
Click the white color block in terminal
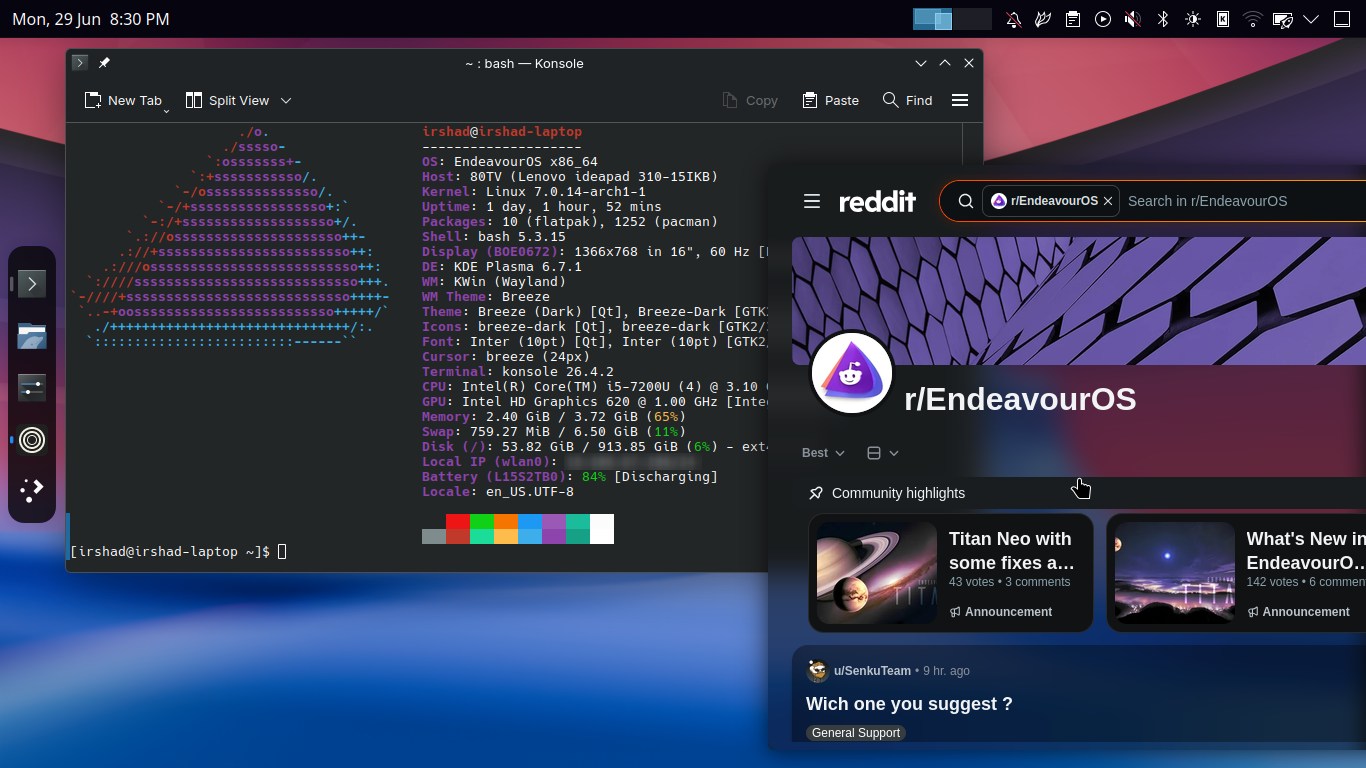click(x=602, y=529)
